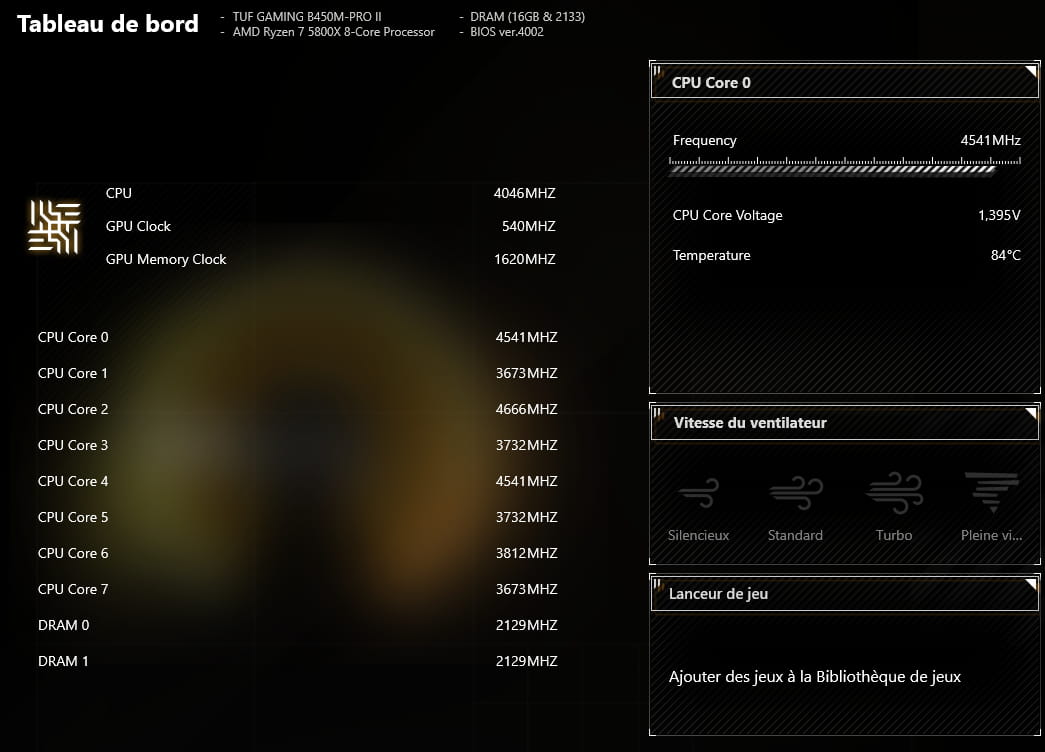Expand the CPU Core 0 panel corner arrow
This screenshot has width=1045, height=752.
(1030, 71)
